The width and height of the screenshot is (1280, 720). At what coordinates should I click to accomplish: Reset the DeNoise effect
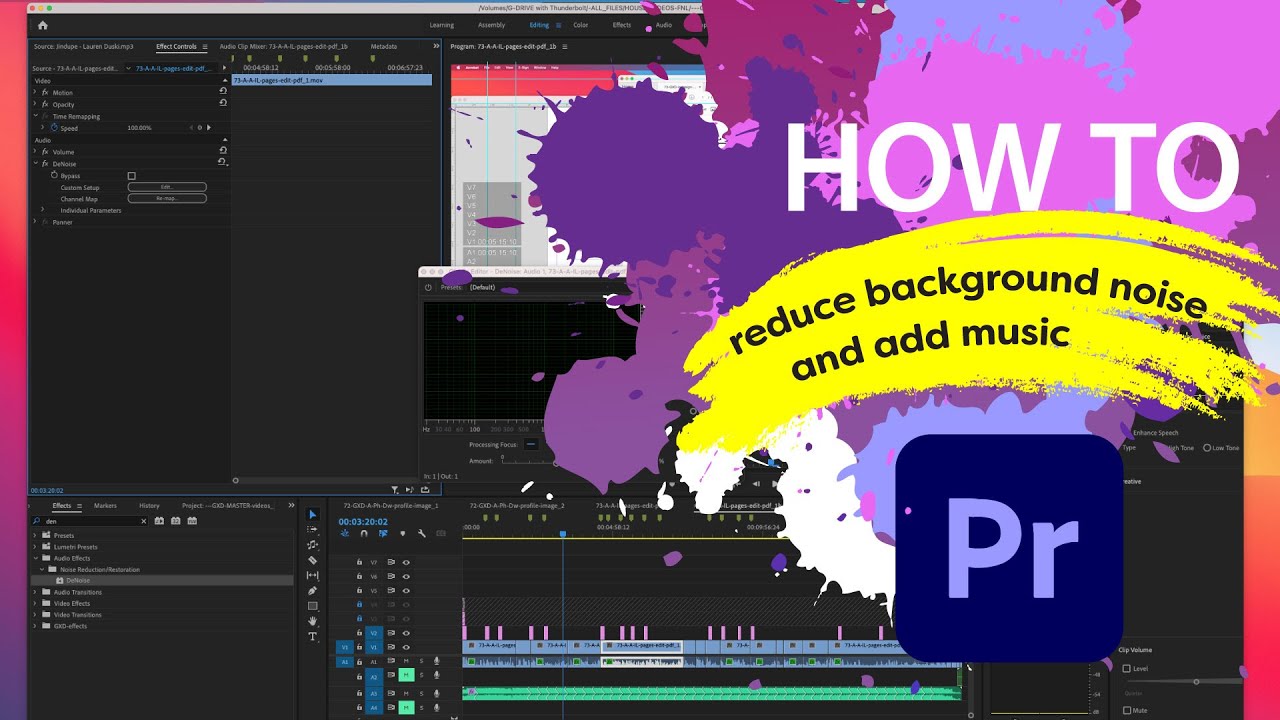click(x=223, y=162)
